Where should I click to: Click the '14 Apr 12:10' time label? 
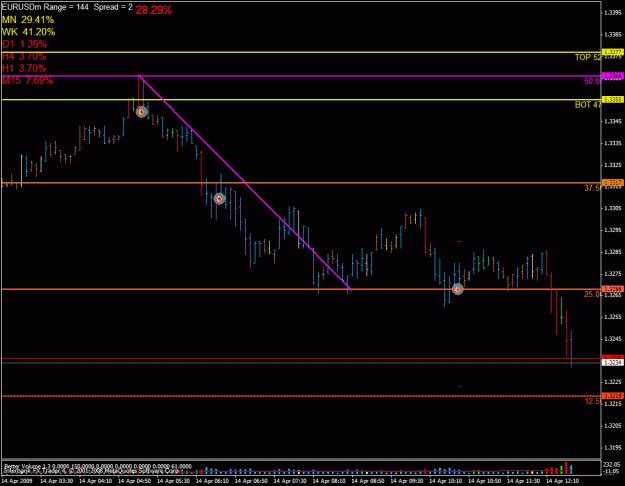562,481
